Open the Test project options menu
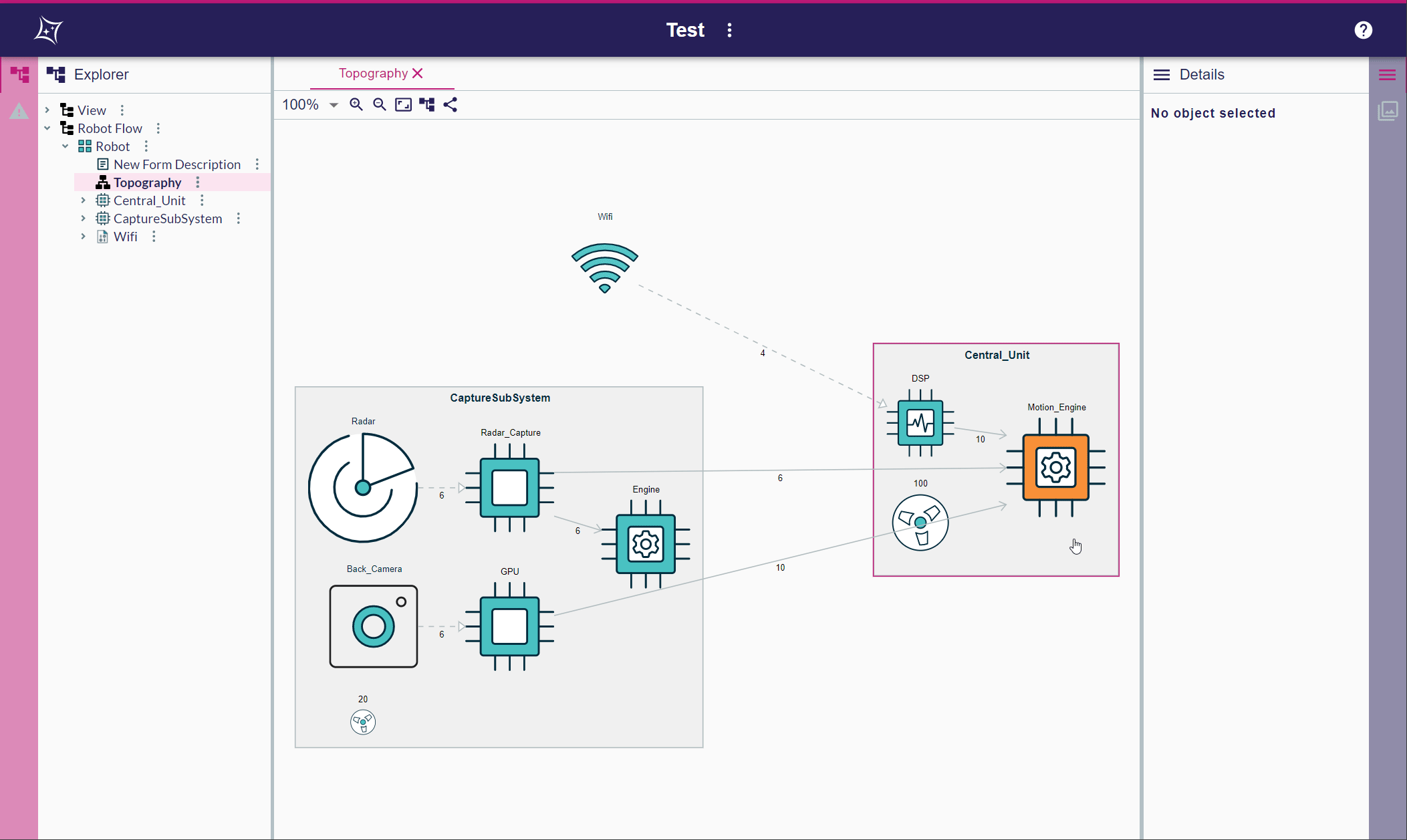1407x840 pixels. click(729, 29)
